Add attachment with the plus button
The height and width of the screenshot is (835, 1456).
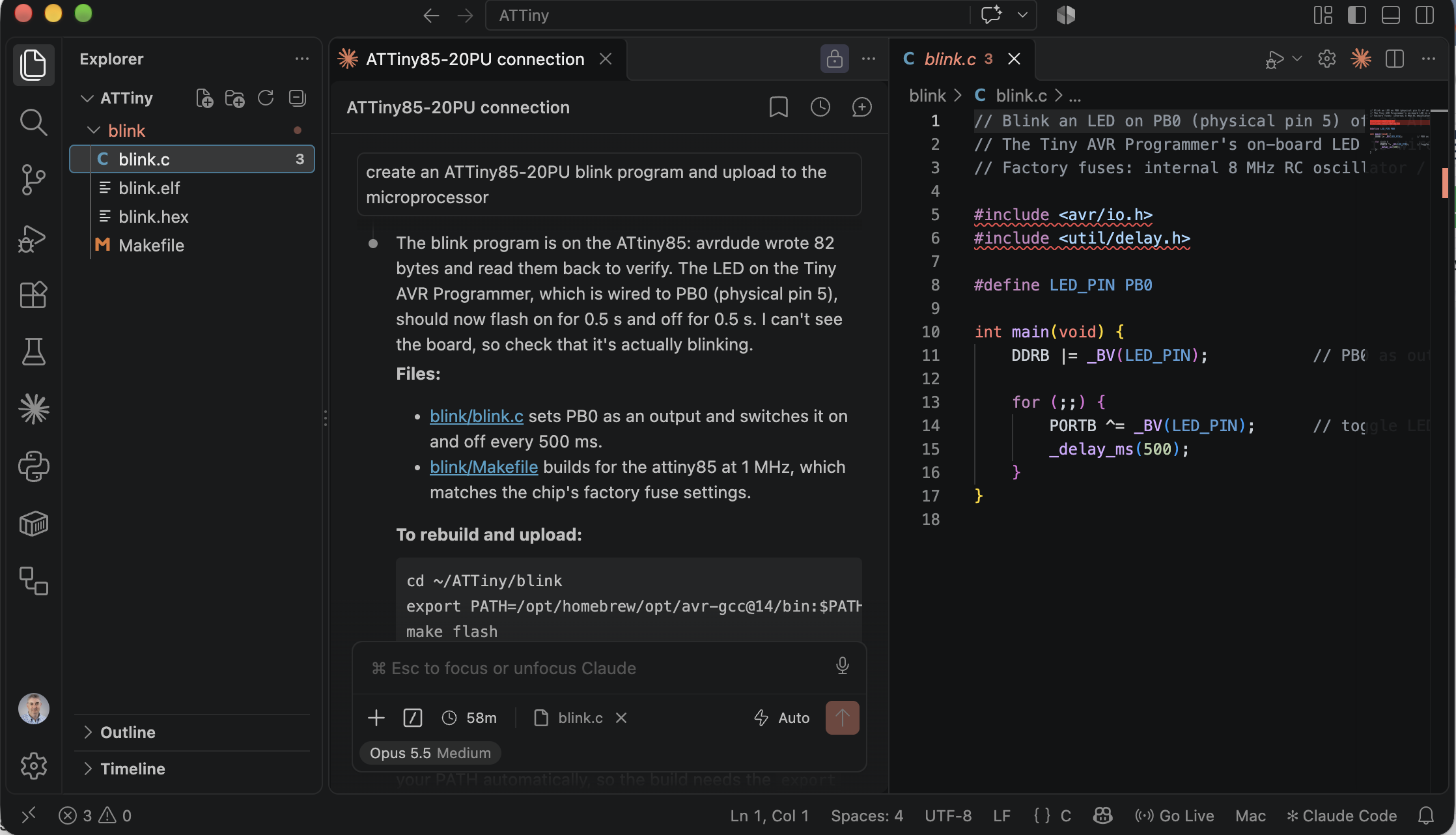tap(376, 718)
